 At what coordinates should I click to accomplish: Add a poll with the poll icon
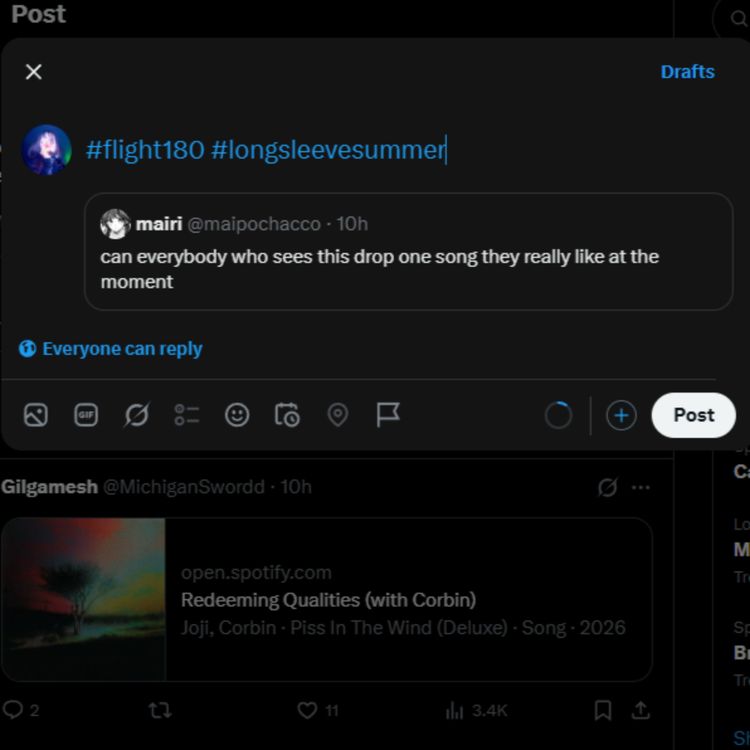[187, 415]
